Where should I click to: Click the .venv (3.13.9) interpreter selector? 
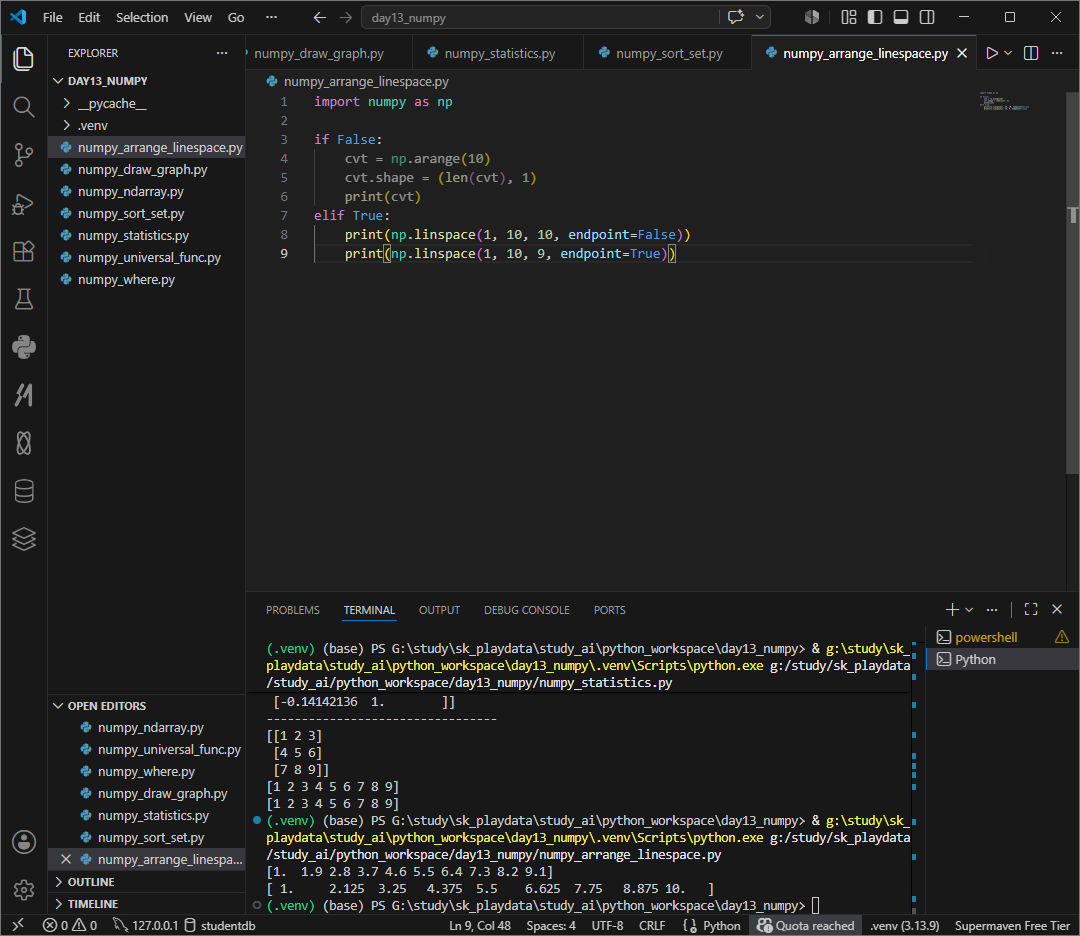(x=904, y=925)
